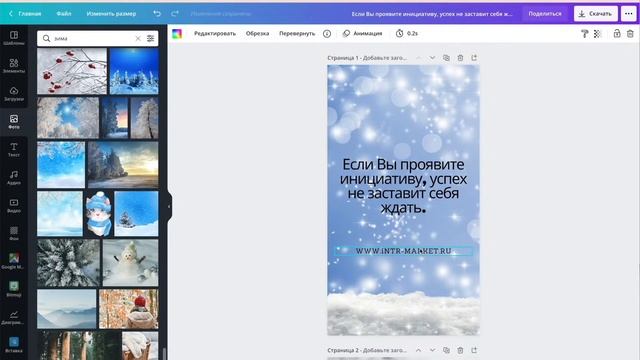
Task: Select the WWW.INTR-MARKET.RU text on canvas
Action: pyautogui.click(x=403, y=251)
